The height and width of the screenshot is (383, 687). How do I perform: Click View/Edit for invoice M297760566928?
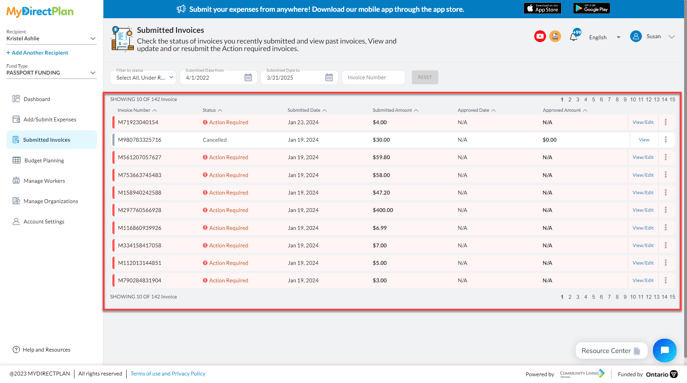point(643,210)
